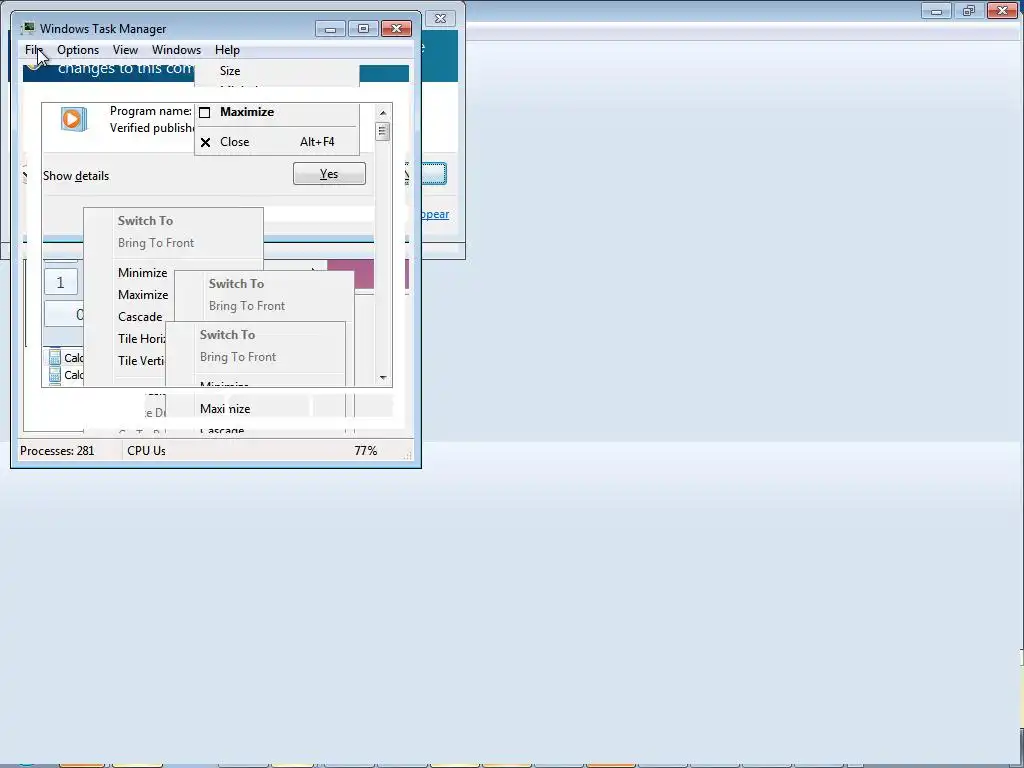Click the CPU usage label in the status bar
The image size is (1024, 768).
[x=146, y=451]
